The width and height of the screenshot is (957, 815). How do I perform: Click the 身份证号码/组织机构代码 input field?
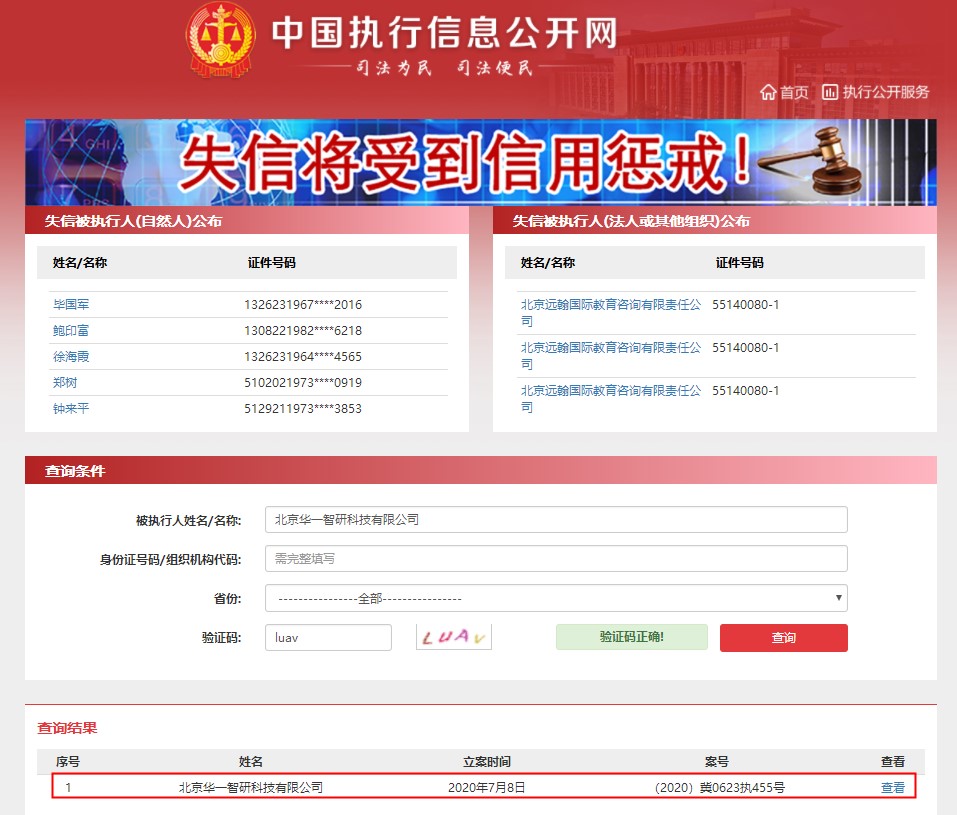point(556,559)
